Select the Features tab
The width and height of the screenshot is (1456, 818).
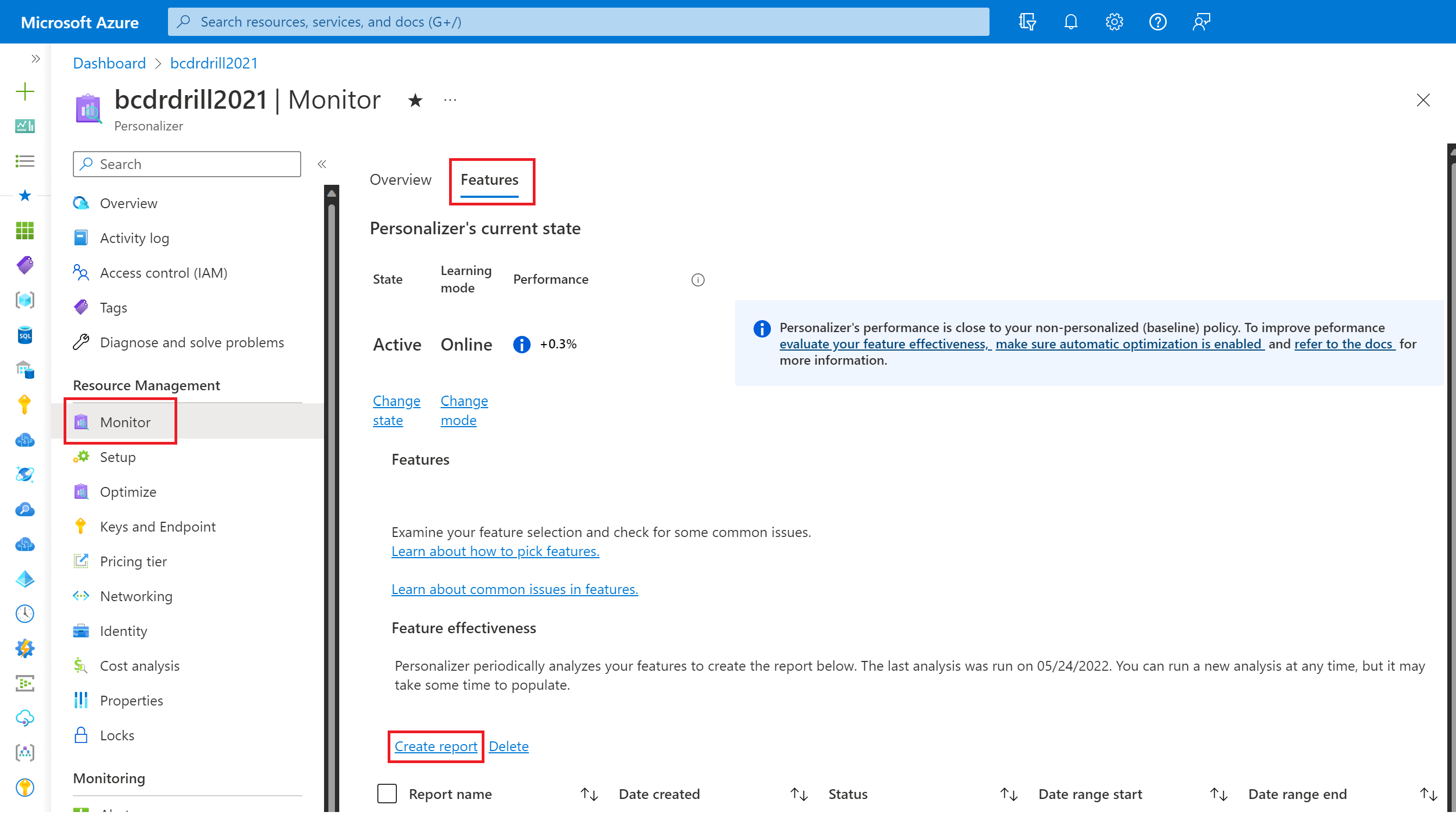(489, 179)
